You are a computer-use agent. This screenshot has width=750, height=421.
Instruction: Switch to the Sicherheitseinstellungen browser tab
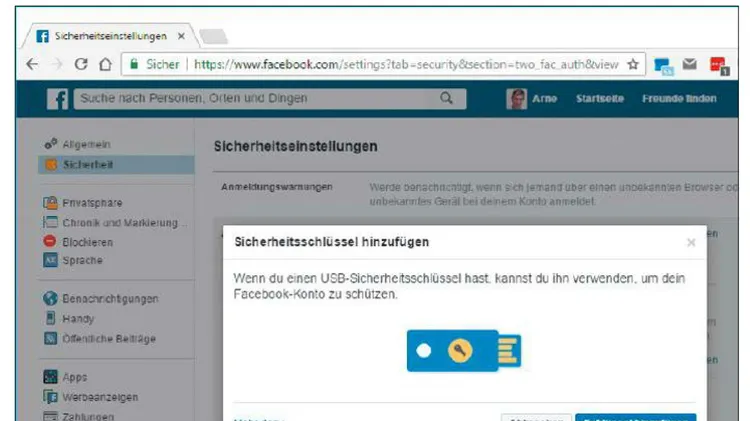pyautogui.click(x=110, y=36)
